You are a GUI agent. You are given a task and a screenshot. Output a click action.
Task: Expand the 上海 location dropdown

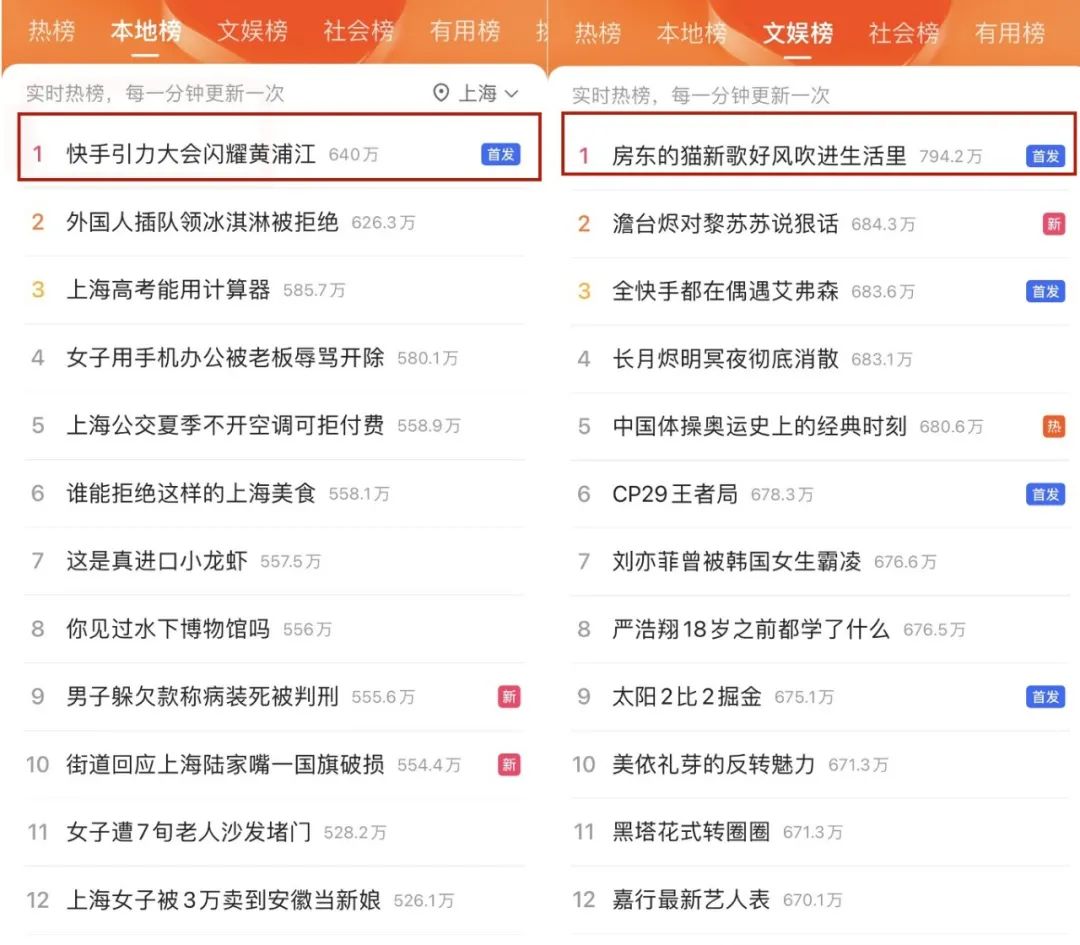pos(485,93)
